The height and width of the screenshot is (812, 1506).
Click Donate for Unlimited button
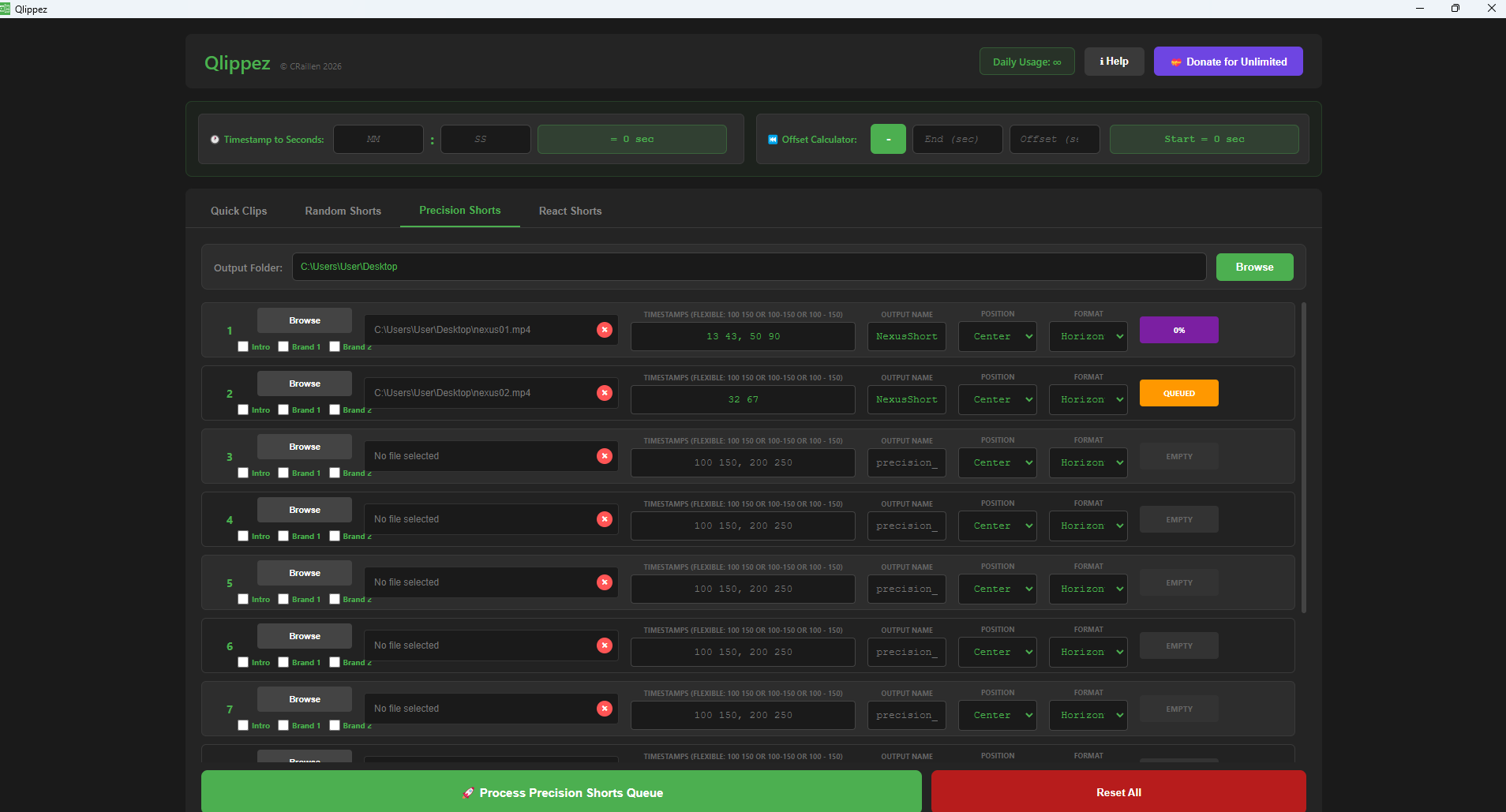[x=1228, y=62]
